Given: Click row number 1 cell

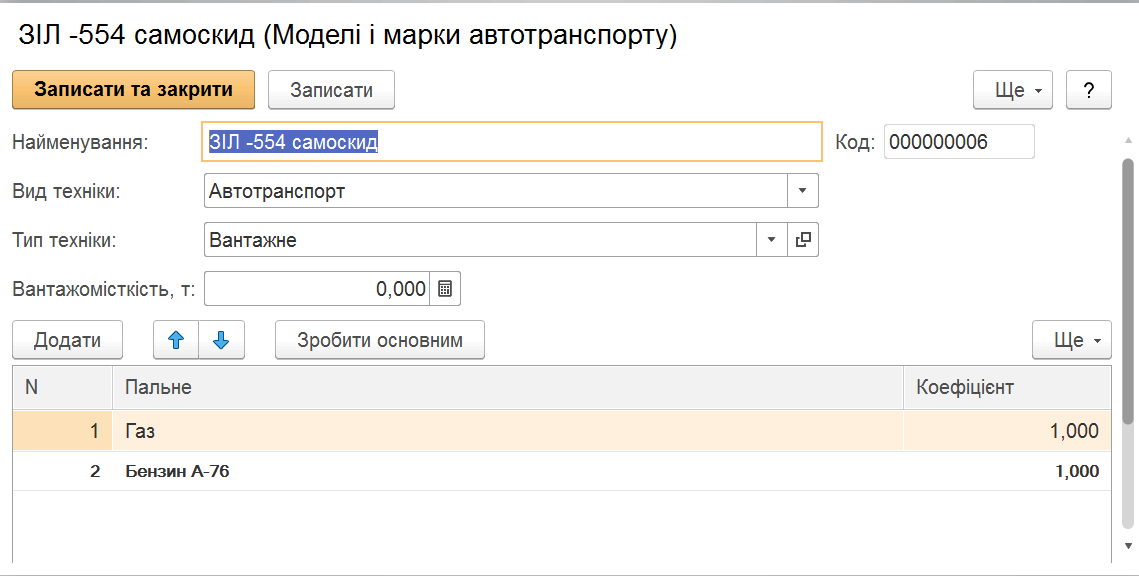Looking at the screenshot, I should pyautogui.click(x=62, y=431).
